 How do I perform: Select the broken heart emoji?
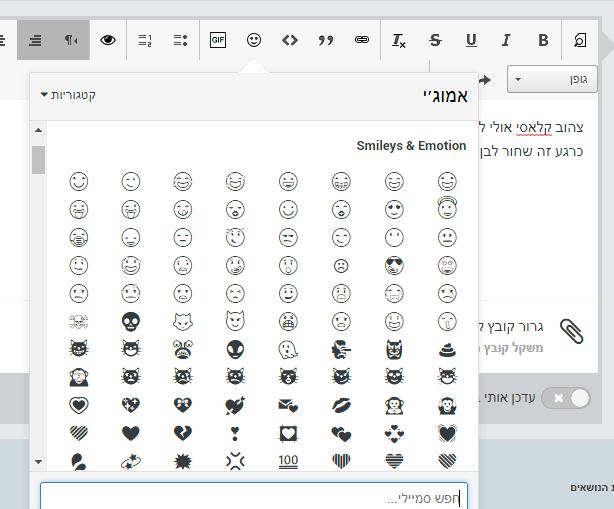pos(183,433)
